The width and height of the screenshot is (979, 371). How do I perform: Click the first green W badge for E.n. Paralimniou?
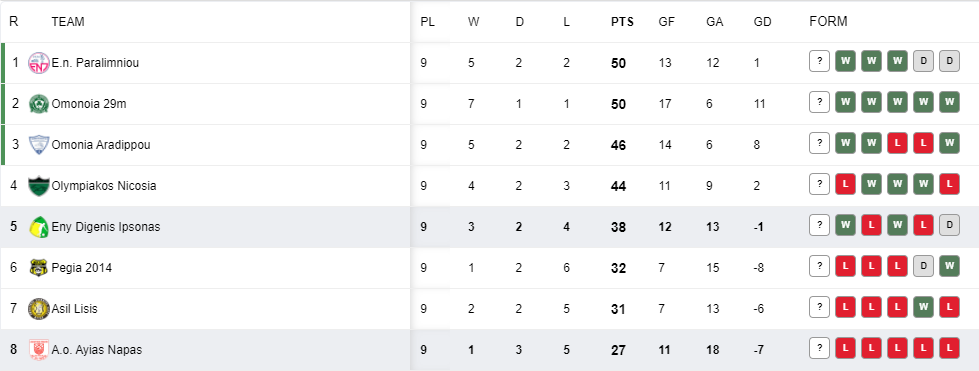click(845, 61)
